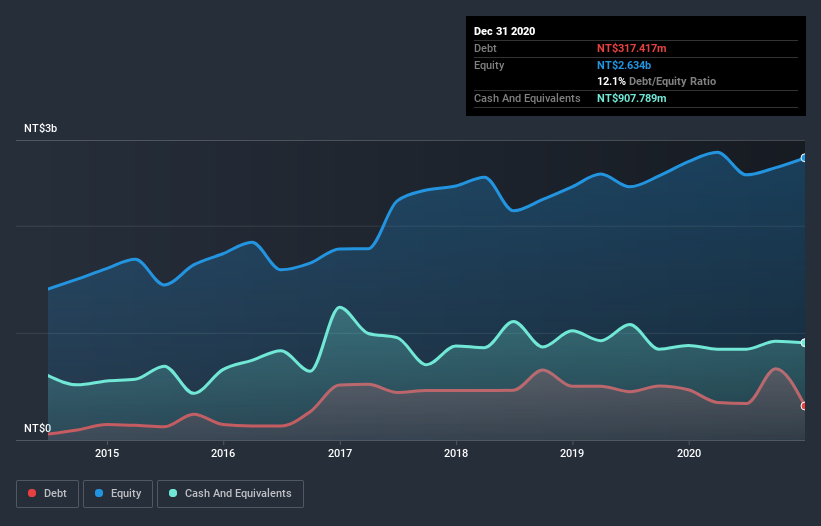Click the blue Equity endpoint marker
The width and height of the screenshot is (821, 526).
click(804, 158)
